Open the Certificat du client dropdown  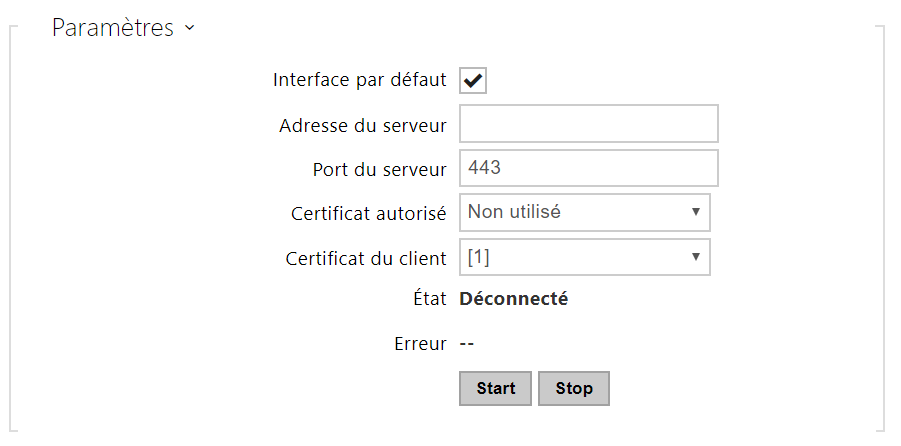tap(584, 257)
